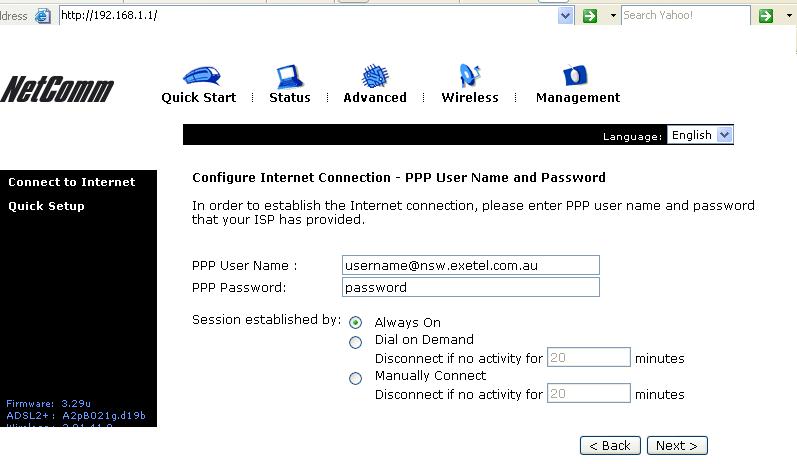This screenshot has height=464, width=797.
Task: Click the Quick Start car icon
Action: pos(201,76)
